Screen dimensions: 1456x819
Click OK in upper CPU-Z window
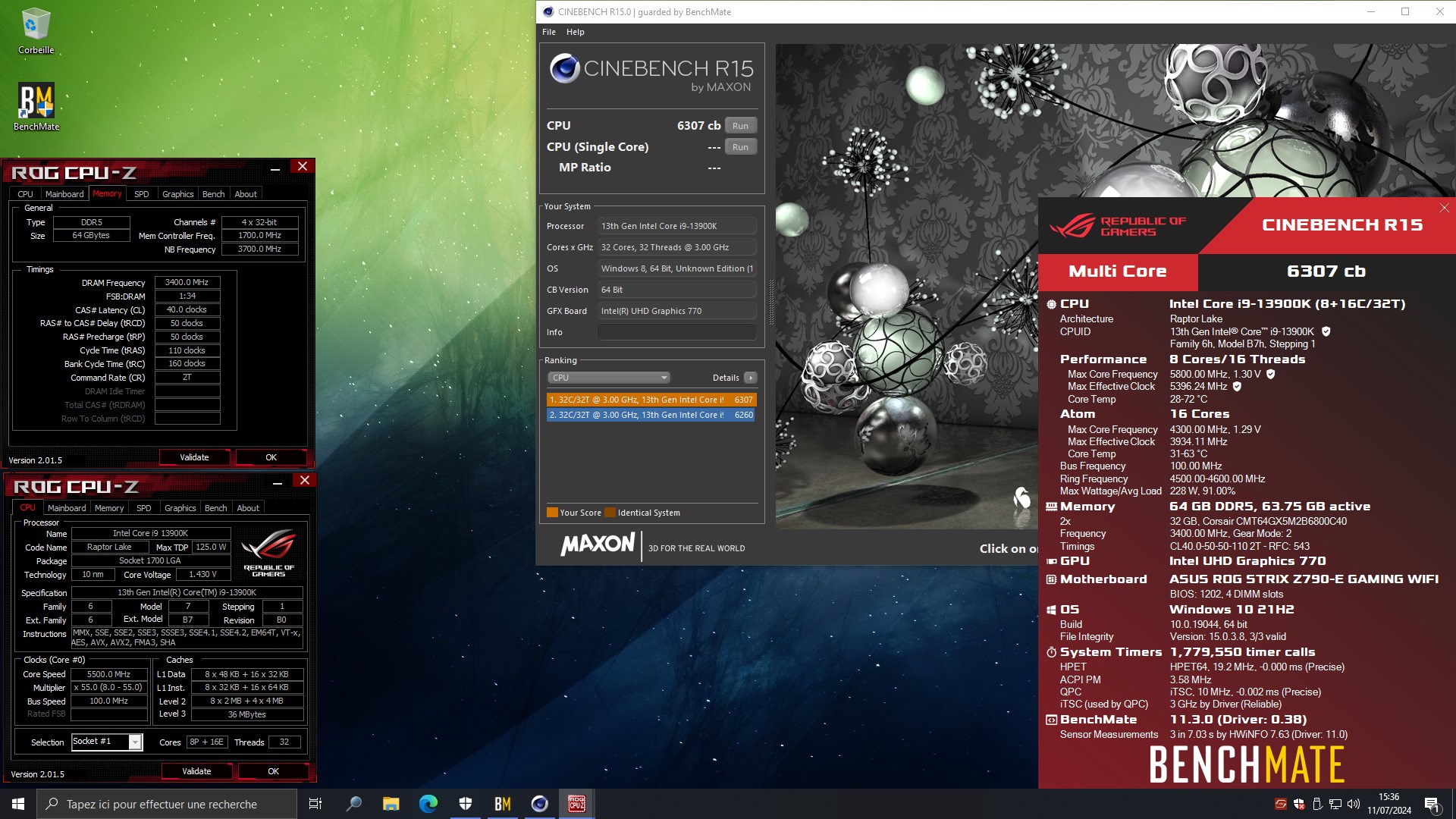pos(271,457)
